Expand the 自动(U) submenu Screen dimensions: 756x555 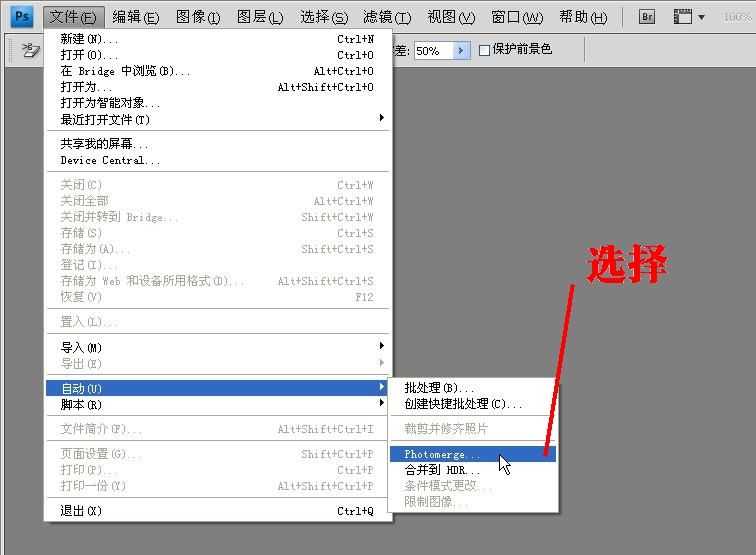[217, 388]
